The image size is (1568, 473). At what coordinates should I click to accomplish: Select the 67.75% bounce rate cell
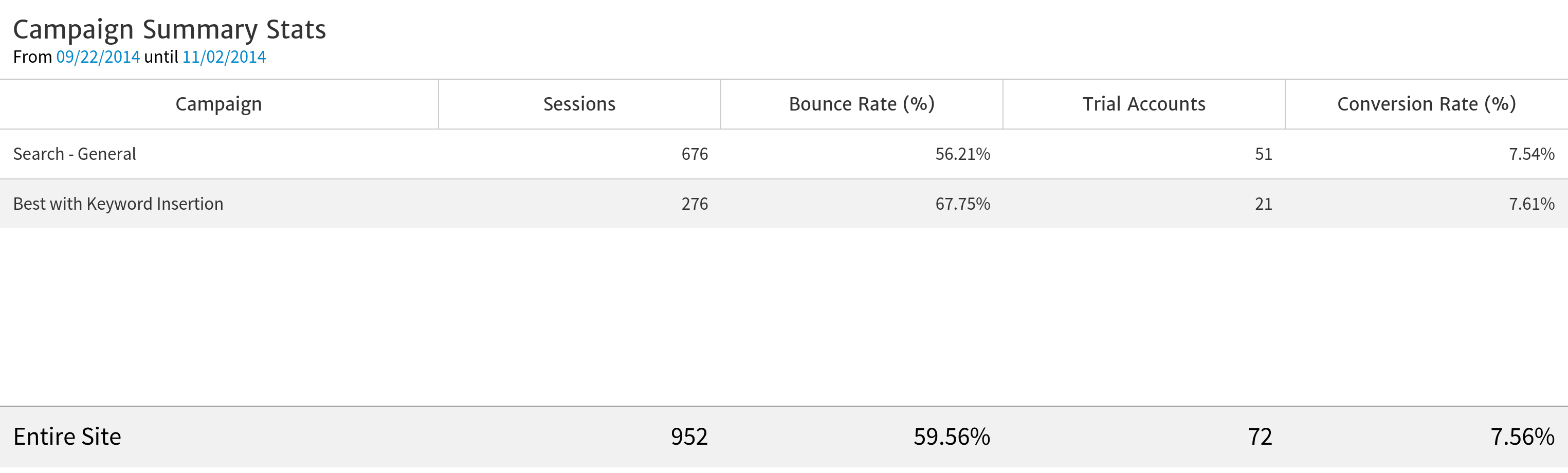tap(962, 204)
